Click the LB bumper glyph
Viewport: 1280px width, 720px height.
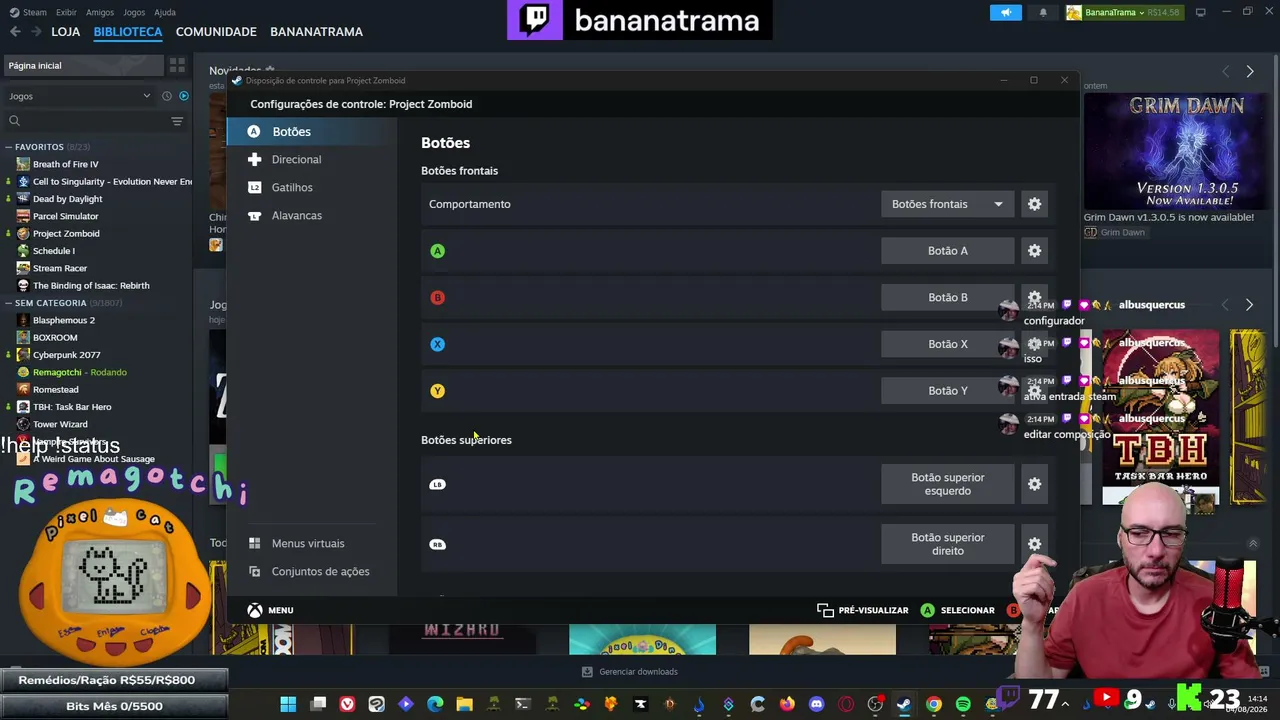tap(437, 484)
